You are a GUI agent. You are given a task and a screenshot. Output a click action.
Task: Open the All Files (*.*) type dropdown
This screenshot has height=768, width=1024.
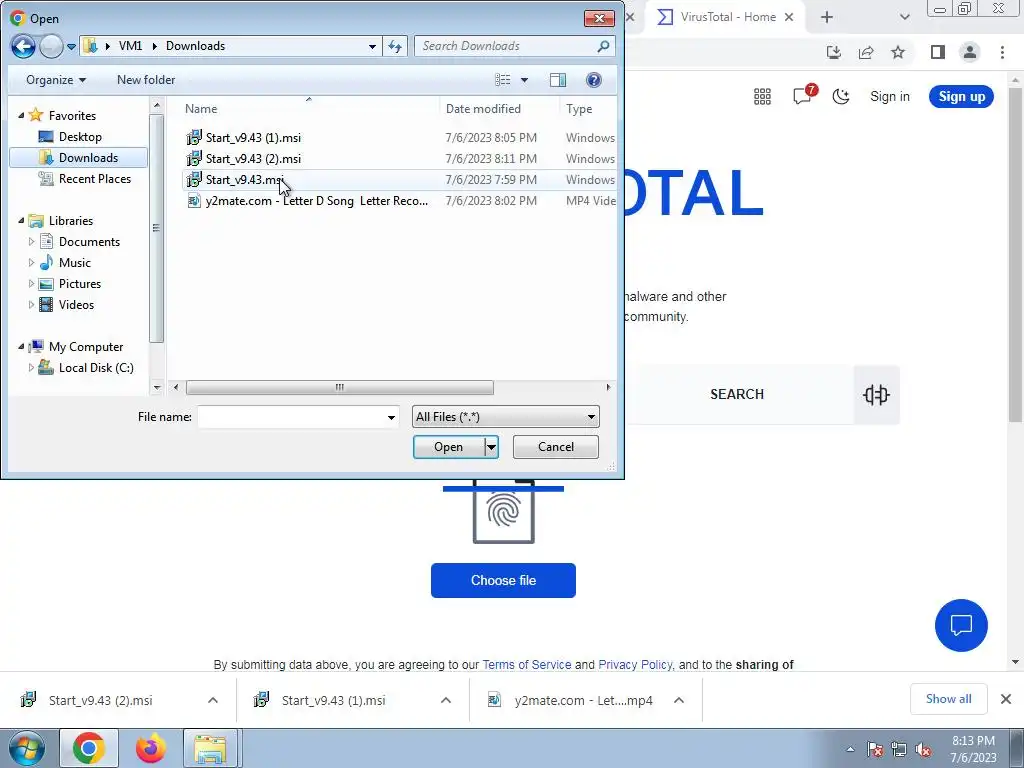(x=505, y=417)
